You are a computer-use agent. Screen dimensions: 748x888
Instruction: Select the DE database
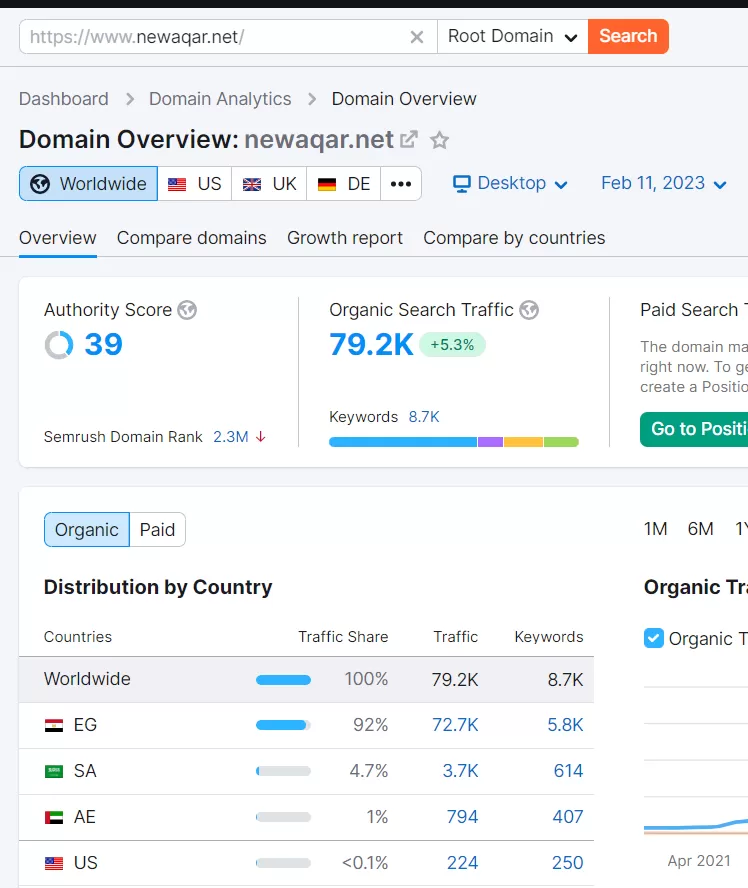tap(344, 183)
